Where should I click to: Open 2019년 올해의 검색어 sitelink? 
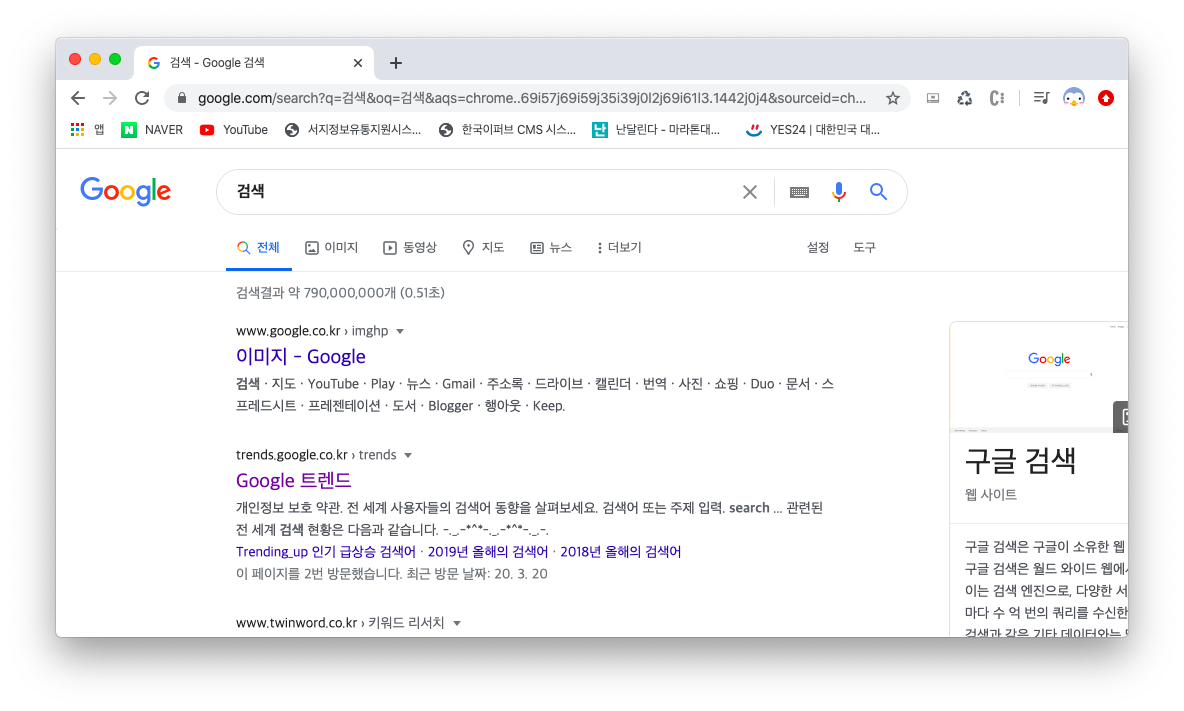pos(488,552)
